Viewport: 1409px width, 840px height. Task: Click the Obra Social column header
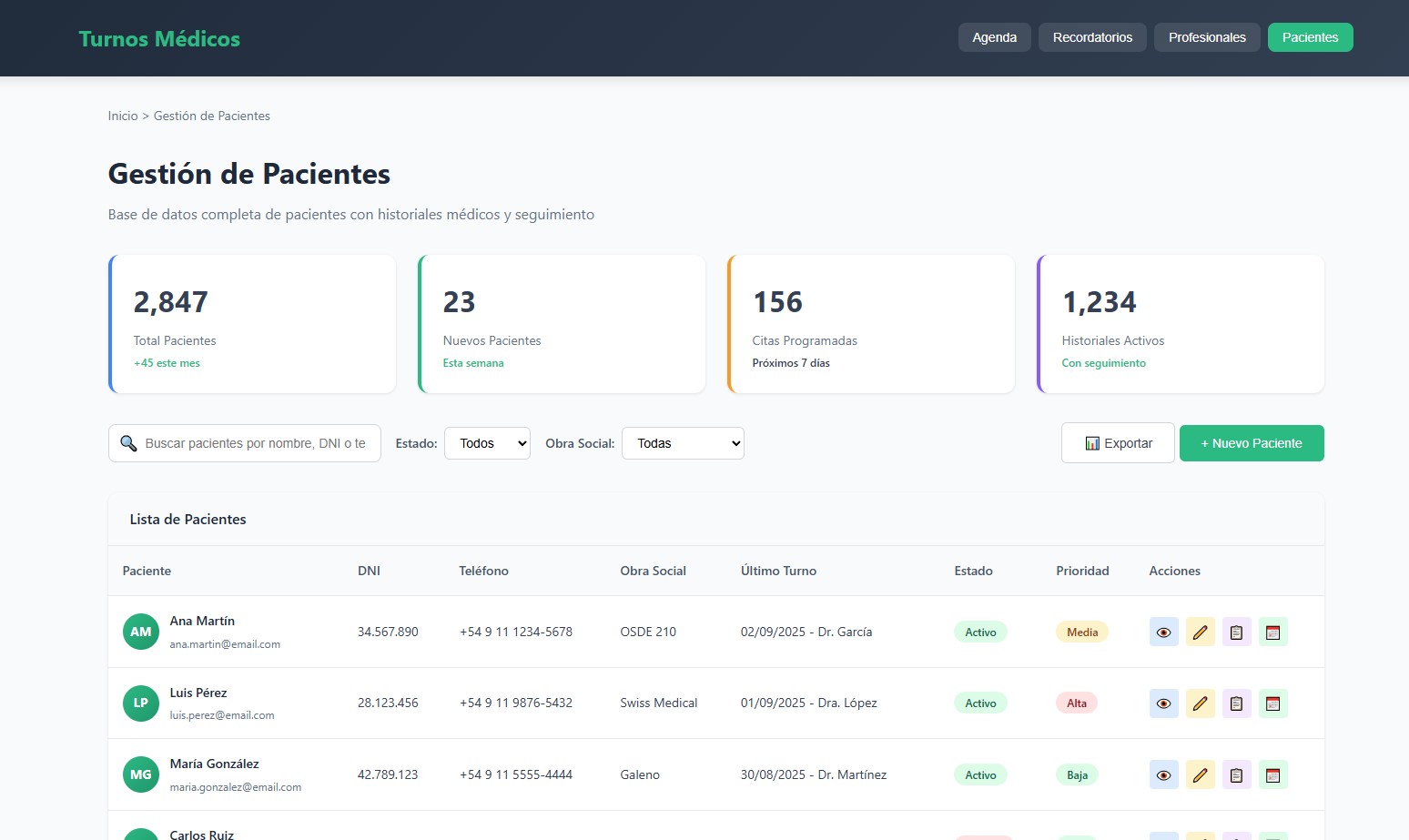[653, 571]
